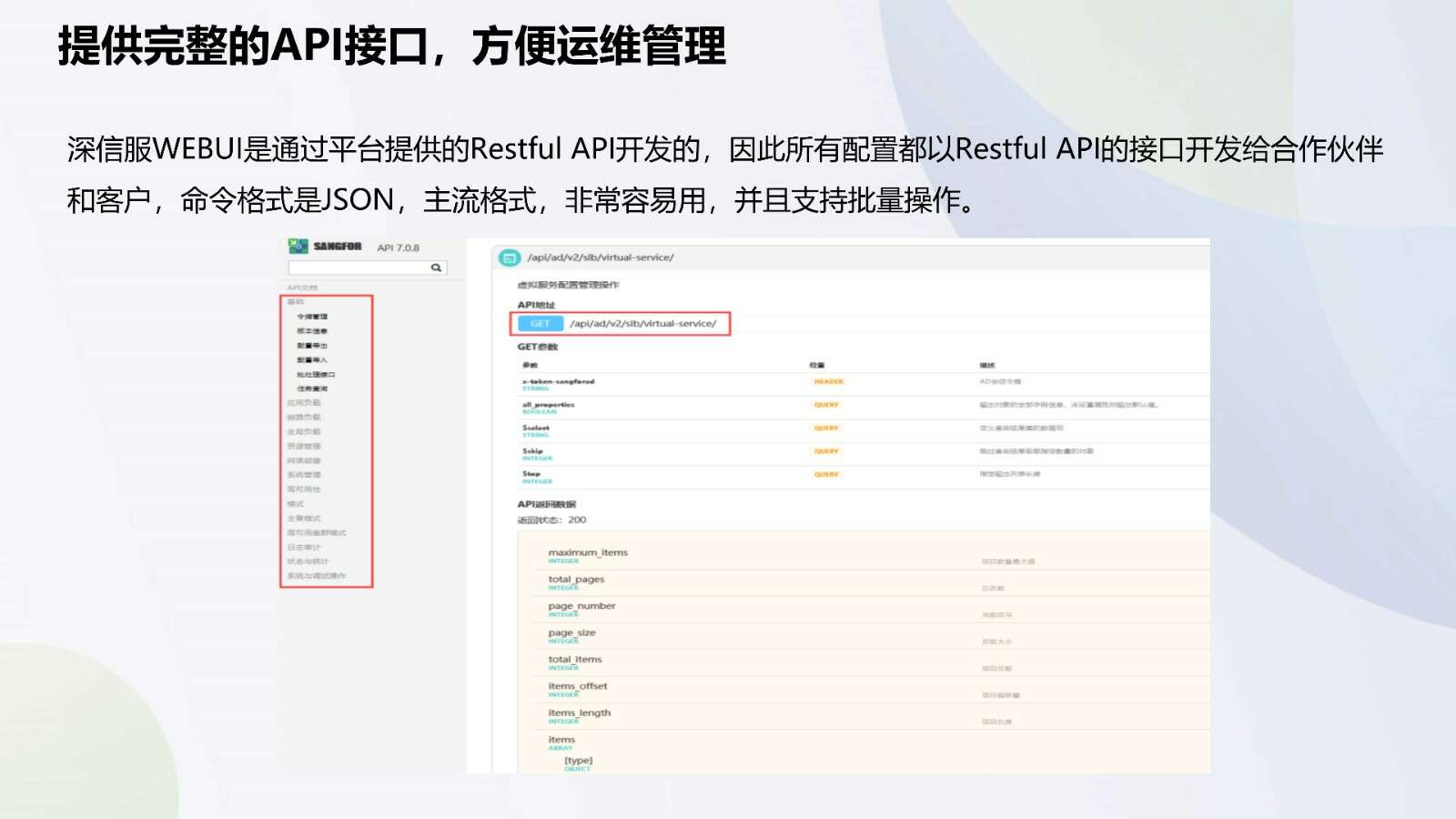
Task: Click the x-token-sangforad parameter name
Action: click(x=558, y=381)
